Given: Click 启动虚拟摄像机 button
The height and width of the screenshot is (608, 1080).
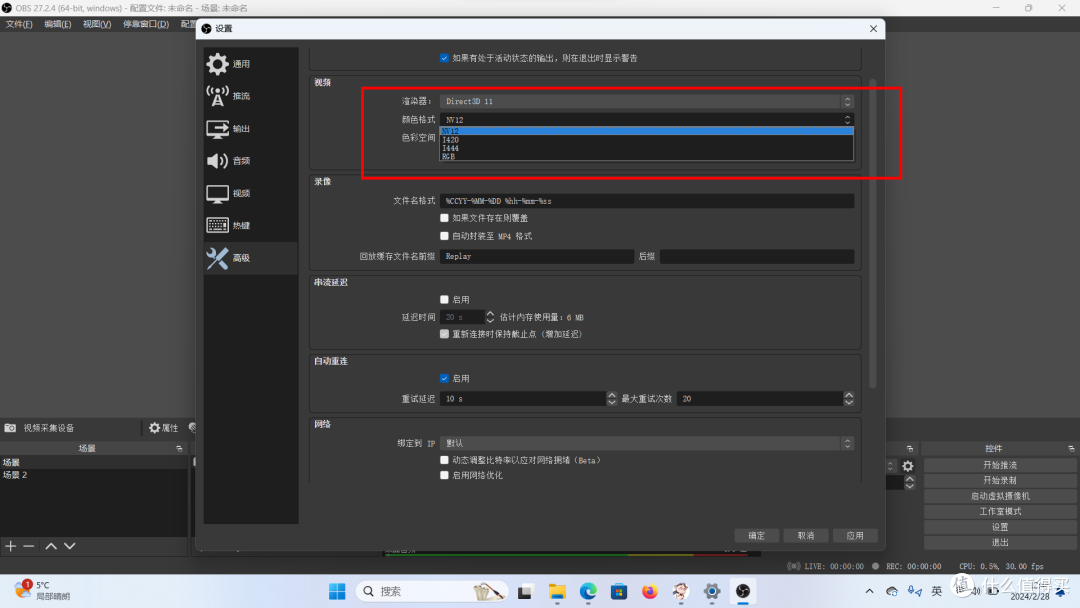Looking at the screenshot, I should point(1000,496).
